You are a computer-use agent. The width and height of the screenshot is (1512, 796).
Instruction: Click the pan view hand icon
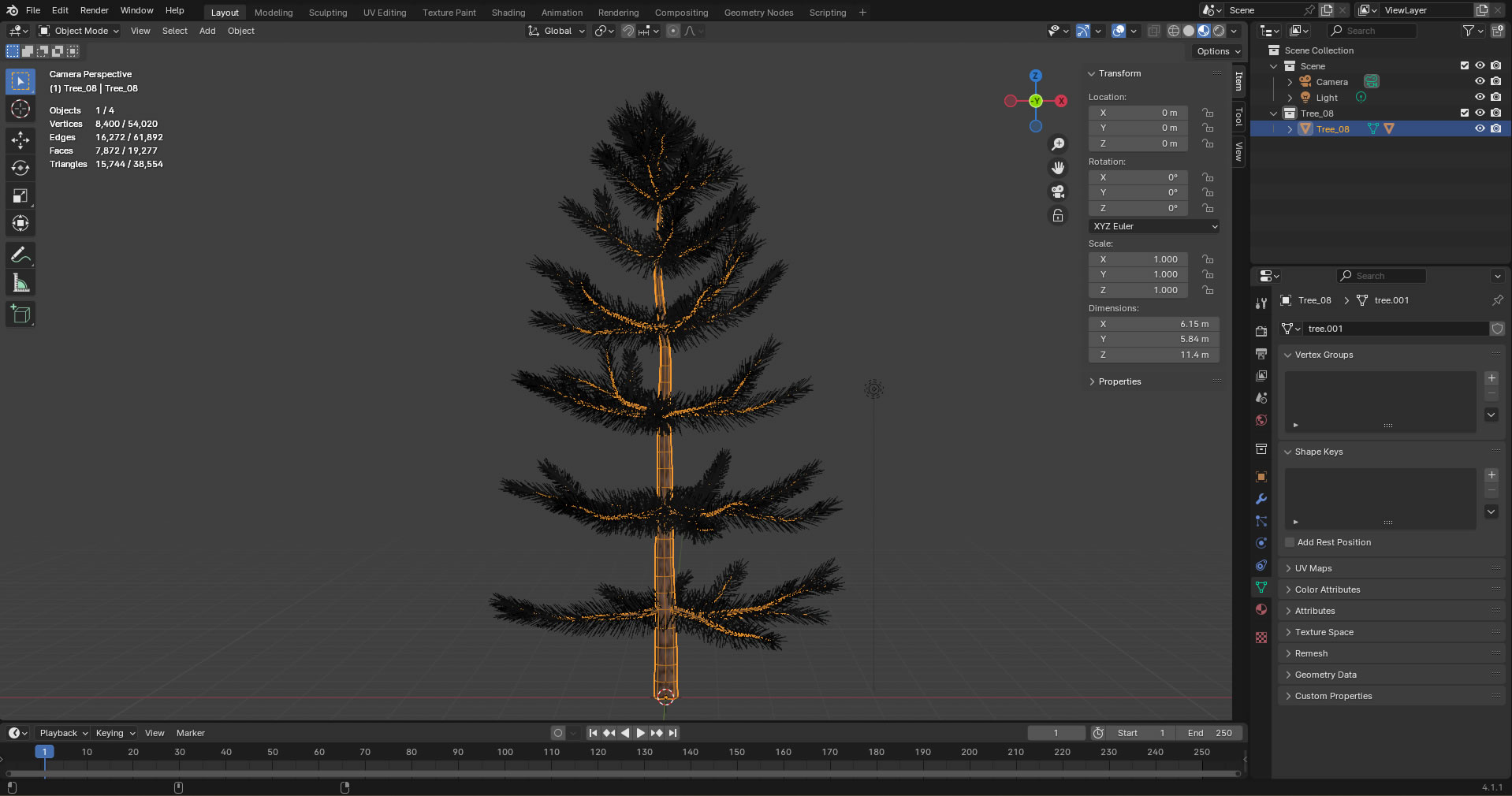pos(1058,168)
